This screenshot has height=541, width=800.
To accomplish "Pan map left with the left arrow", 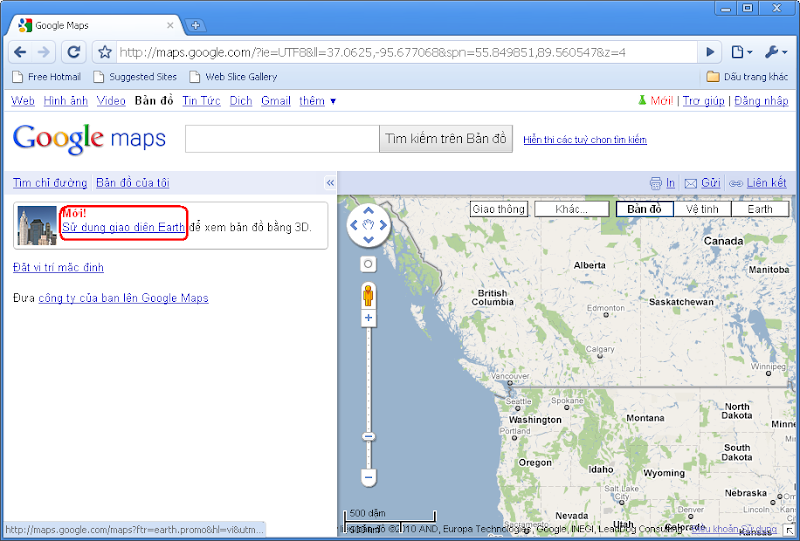I will [354, 225].
